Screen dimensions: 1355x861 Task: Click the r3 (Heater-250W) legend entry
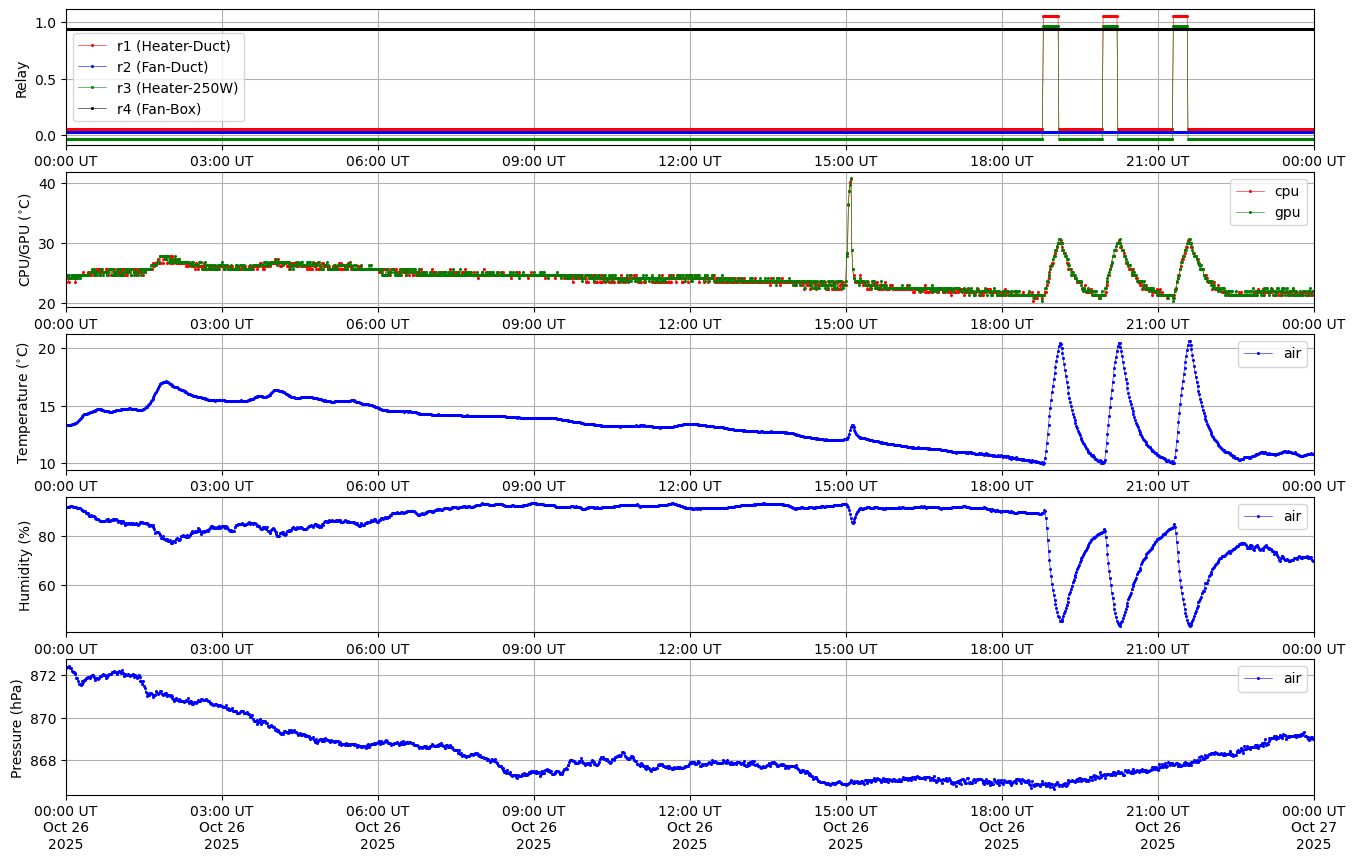(x=177, y=88)
